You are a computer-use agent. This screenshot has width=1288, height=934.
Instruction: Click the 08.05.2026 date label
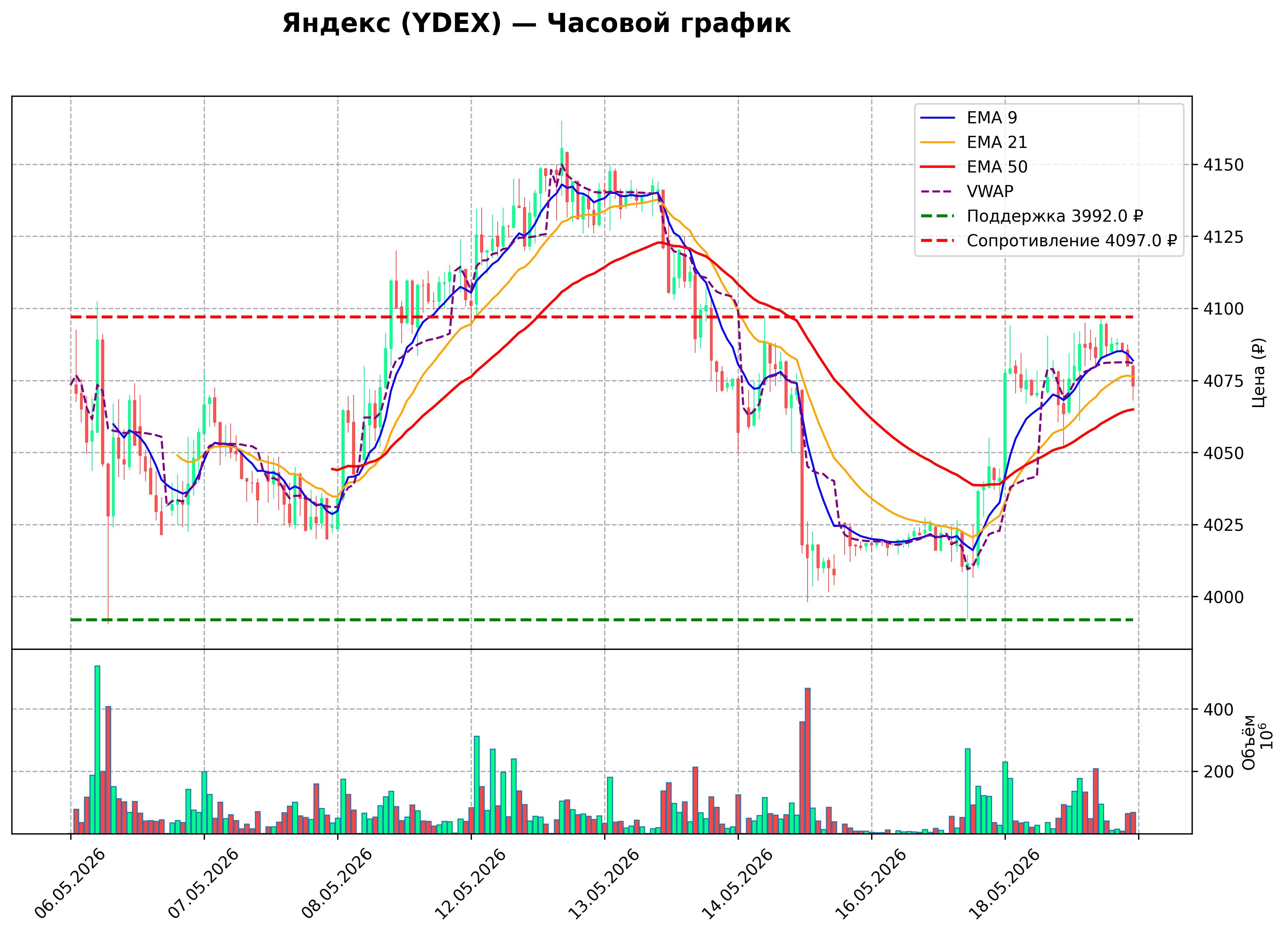coord(337,884)
